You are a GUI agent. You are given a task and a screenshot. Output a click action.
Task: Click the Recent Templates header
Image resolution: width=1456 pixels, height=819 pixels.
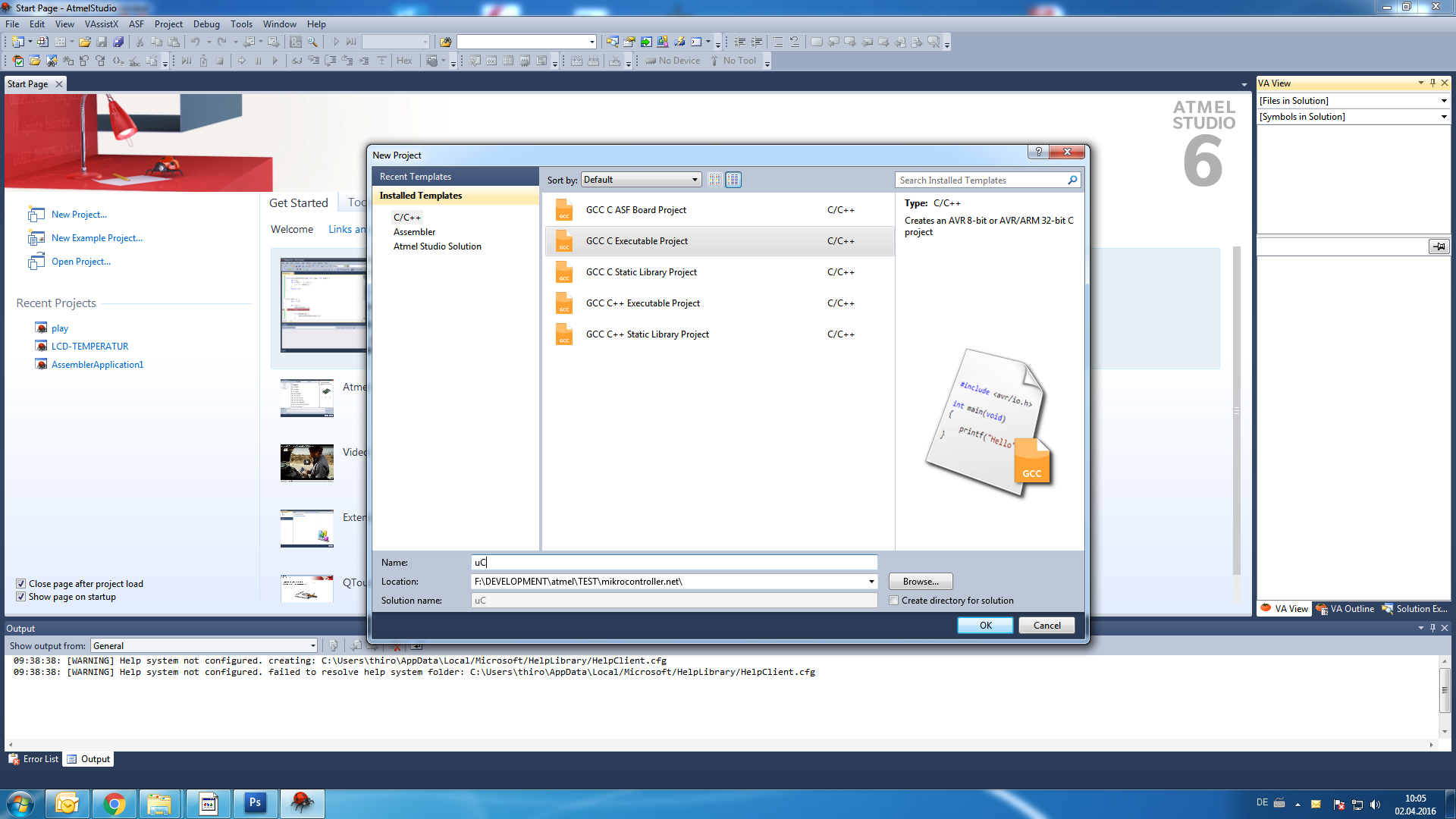tap(455, 177)
